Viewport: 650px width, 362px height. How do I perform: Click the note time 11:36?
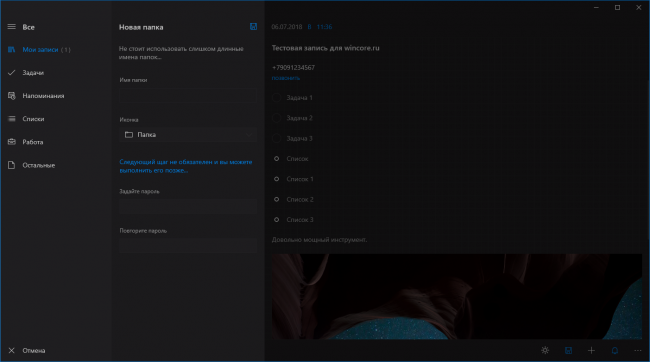pyautogui.click(x=324, y=27)
